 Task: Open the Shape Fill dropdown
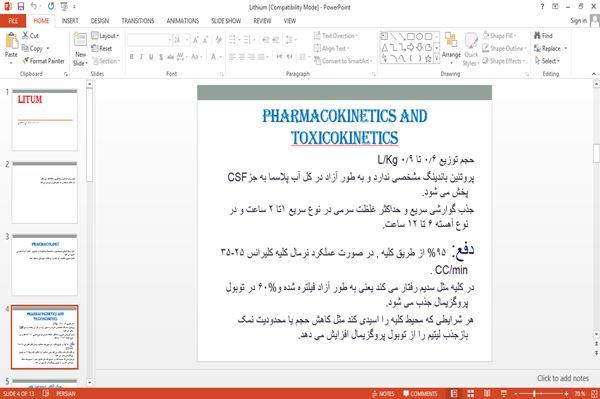click(499, 36)
